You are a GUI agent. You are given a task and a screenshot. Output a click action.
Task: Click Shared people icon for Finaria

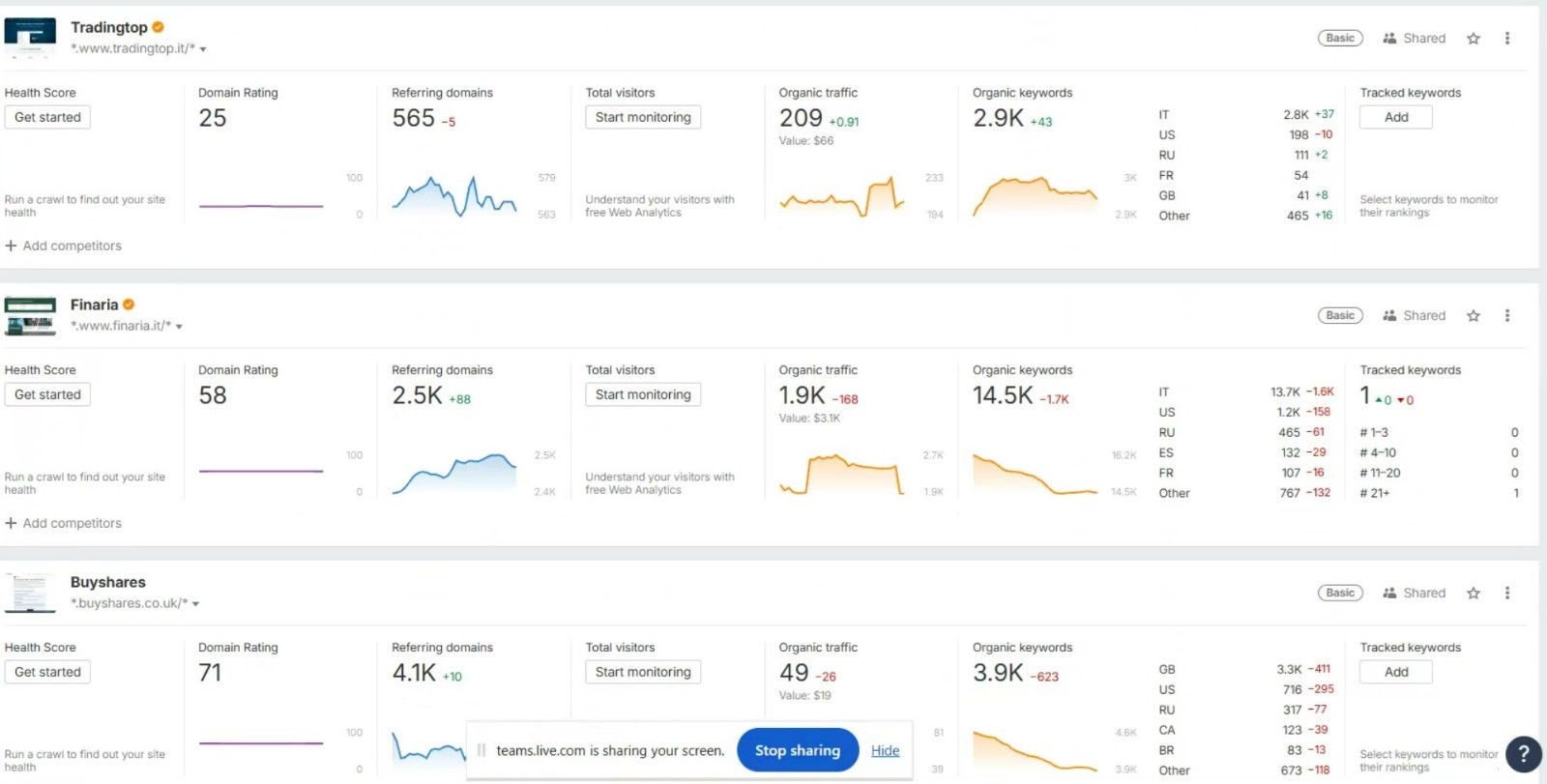click(x=1389, y=316)
